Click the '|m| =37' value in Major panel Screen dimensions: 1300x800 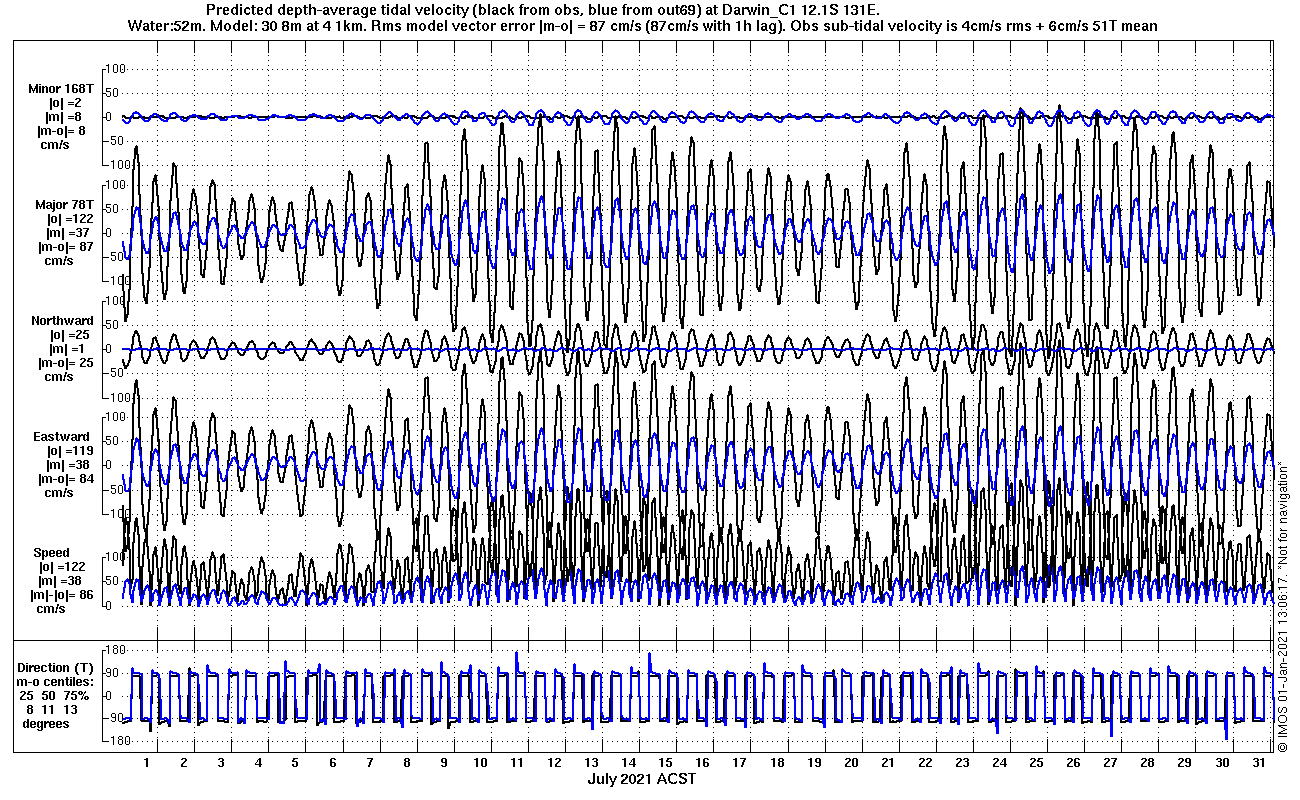point(68,232)
